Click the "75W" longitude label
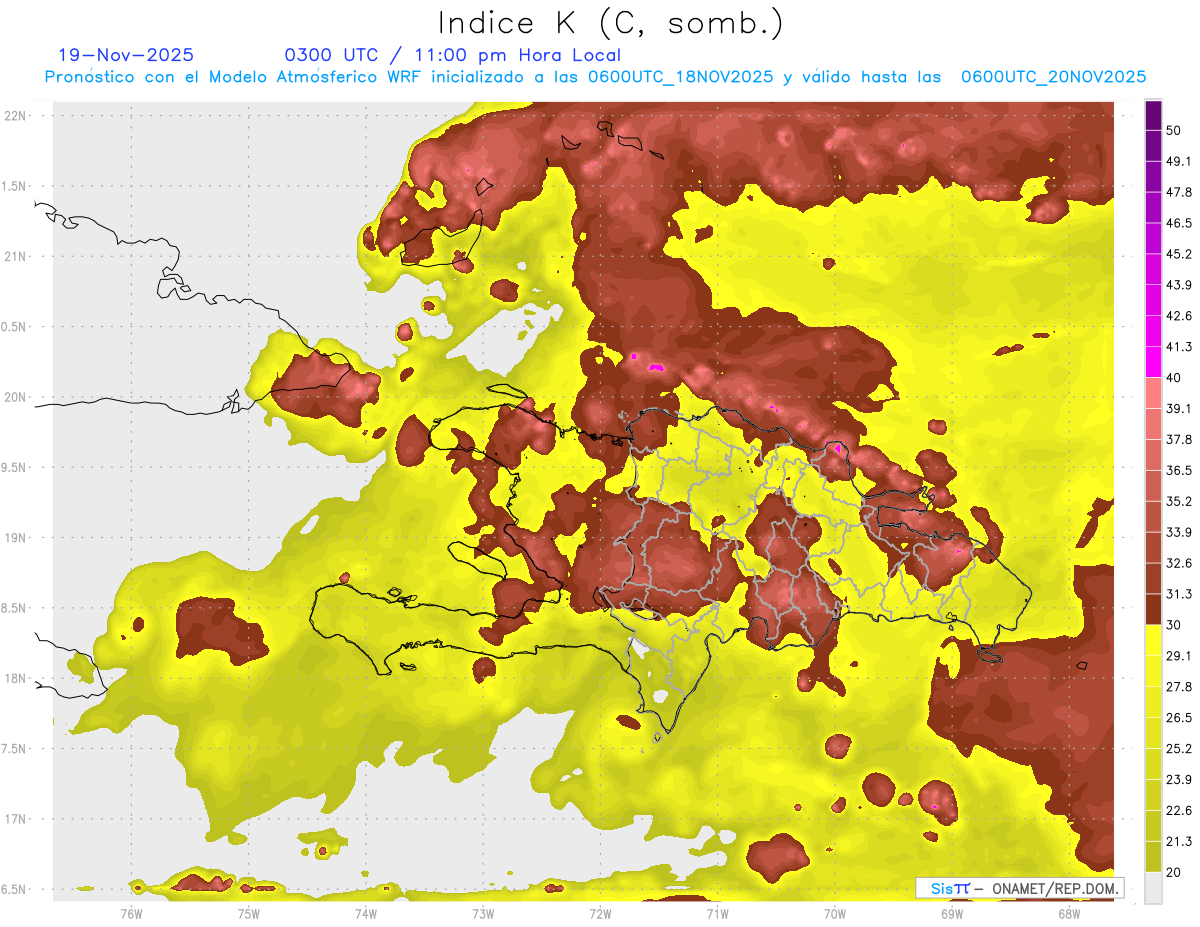1200x927 pixels. [248, 913]
